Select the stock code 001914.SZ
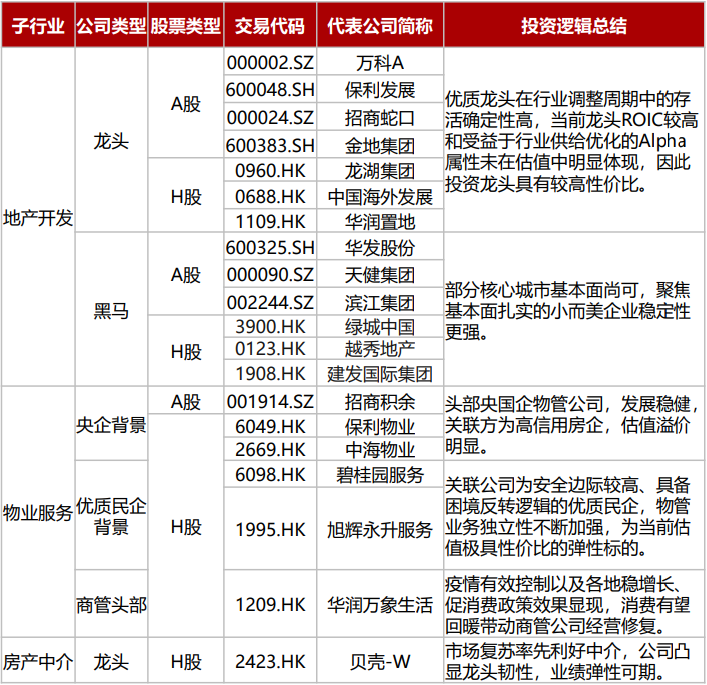Screen dimensions: 707x685 click(x=270, y=401)
